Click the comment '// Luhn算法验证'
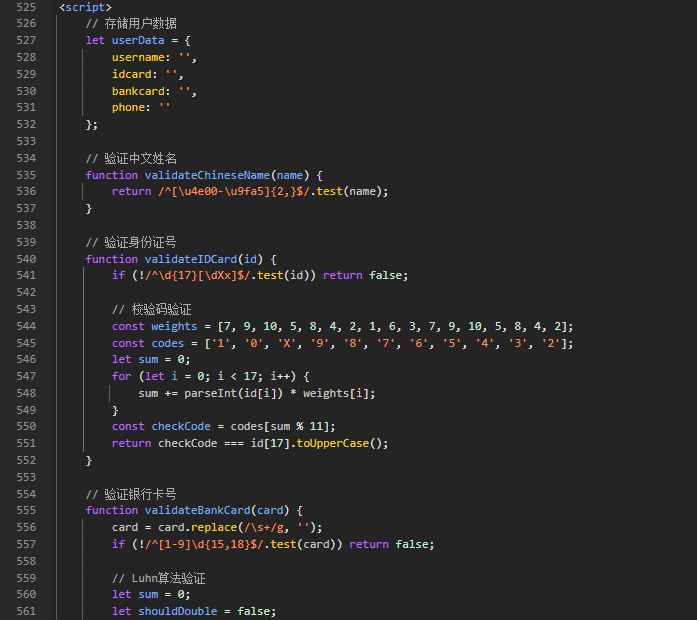Viewport: 697px width, 620px height. point(159,578)
